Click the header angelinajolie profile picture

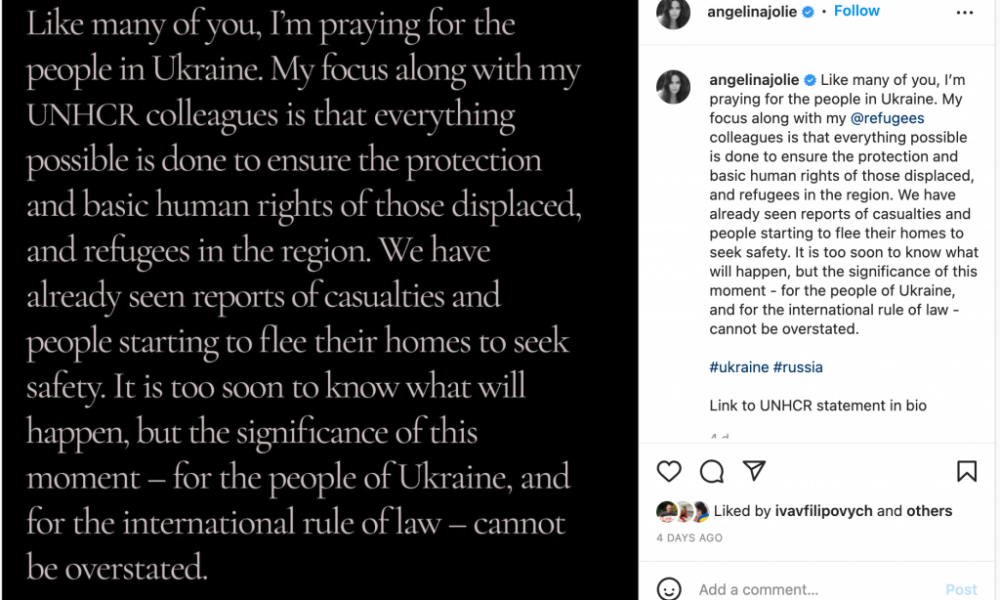(x=673, y=13)
